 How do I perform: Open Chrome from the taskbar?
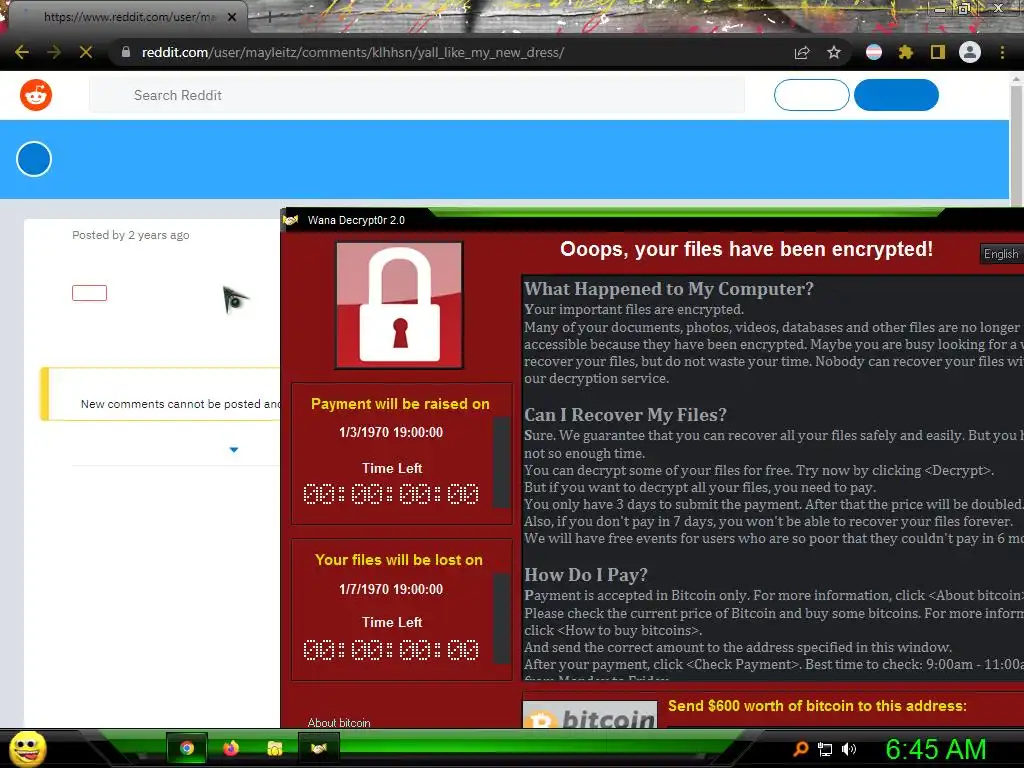pos(187,748)
